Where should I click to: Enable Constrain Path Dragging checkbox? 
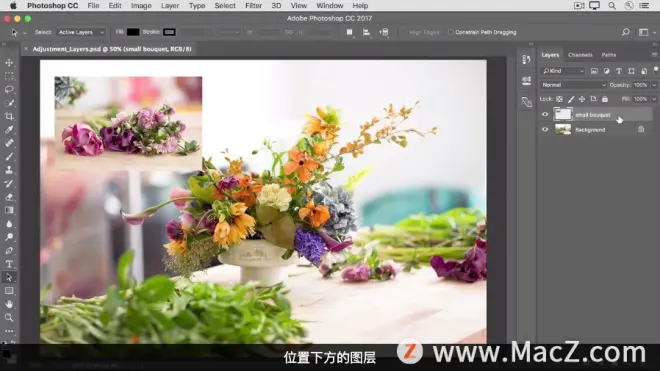(450, 32)
